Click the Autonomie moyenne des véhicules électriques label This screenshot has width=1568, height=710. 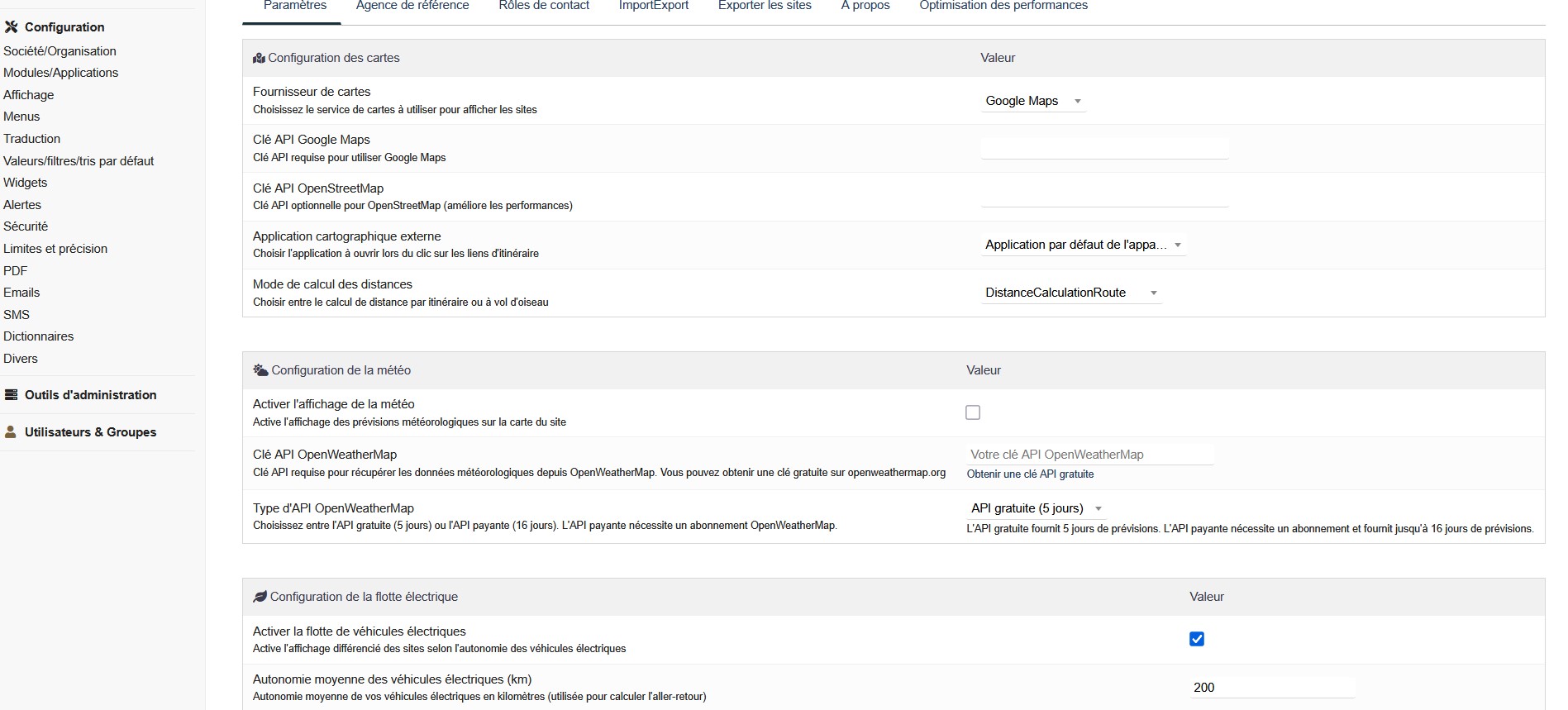tap(392, 679)
